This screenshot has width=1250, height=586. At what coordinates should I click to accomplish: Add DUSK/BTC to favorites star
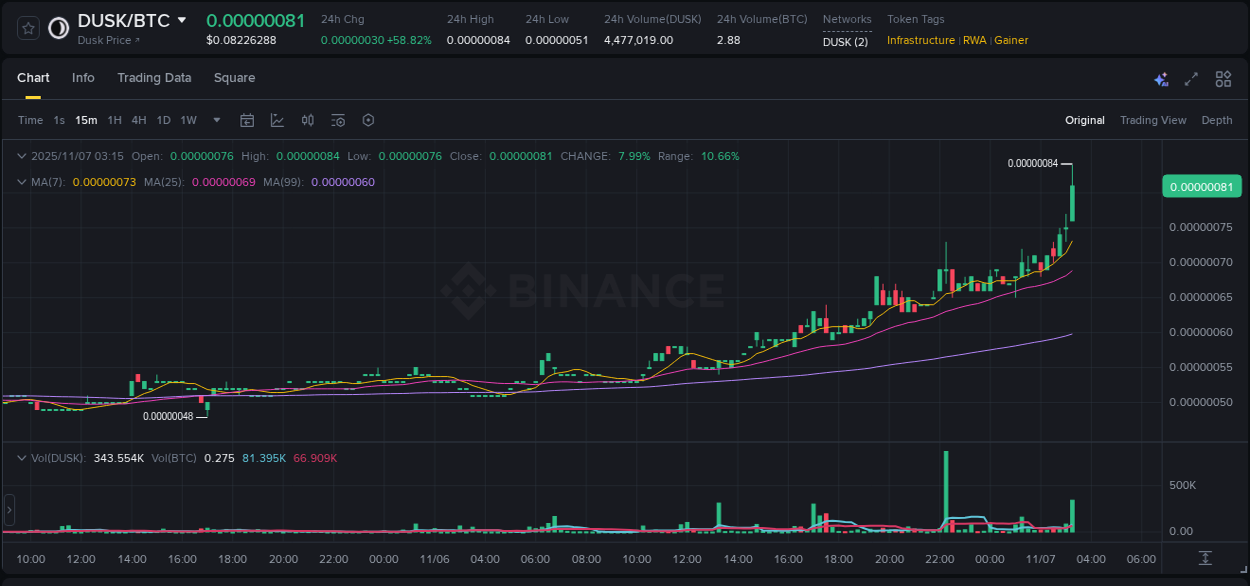pos(26,27)
